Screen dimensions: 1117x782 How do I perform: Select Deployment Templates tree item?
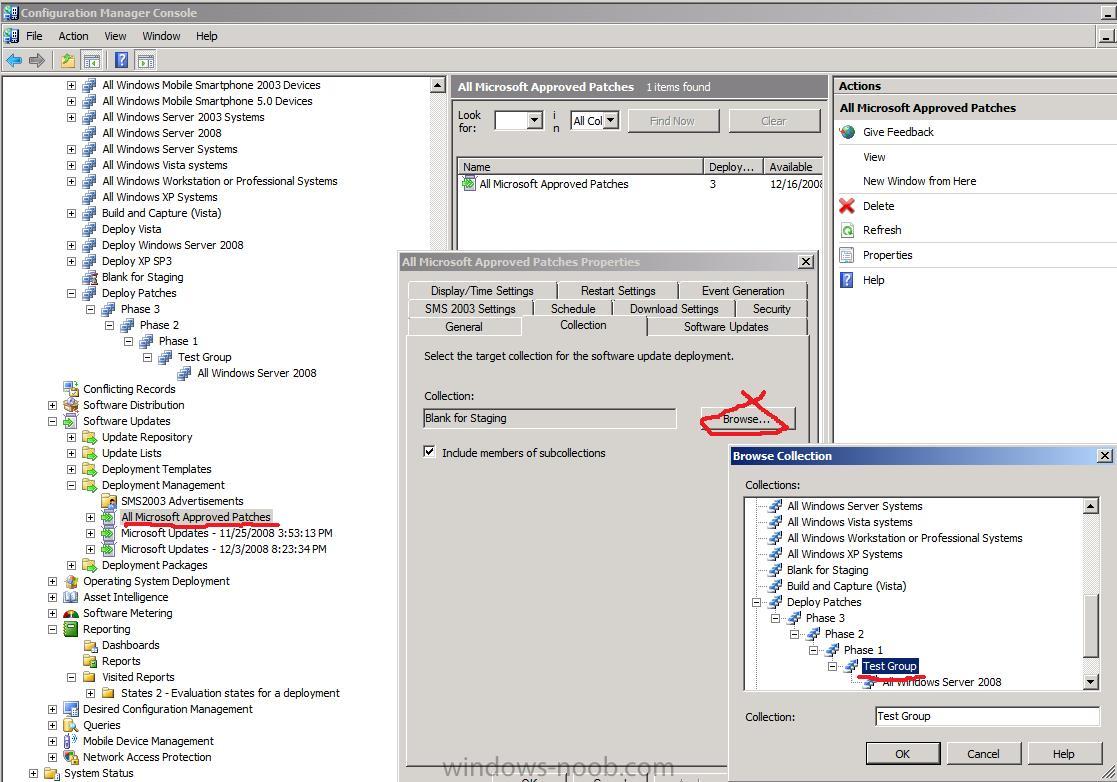coord(157,469)
